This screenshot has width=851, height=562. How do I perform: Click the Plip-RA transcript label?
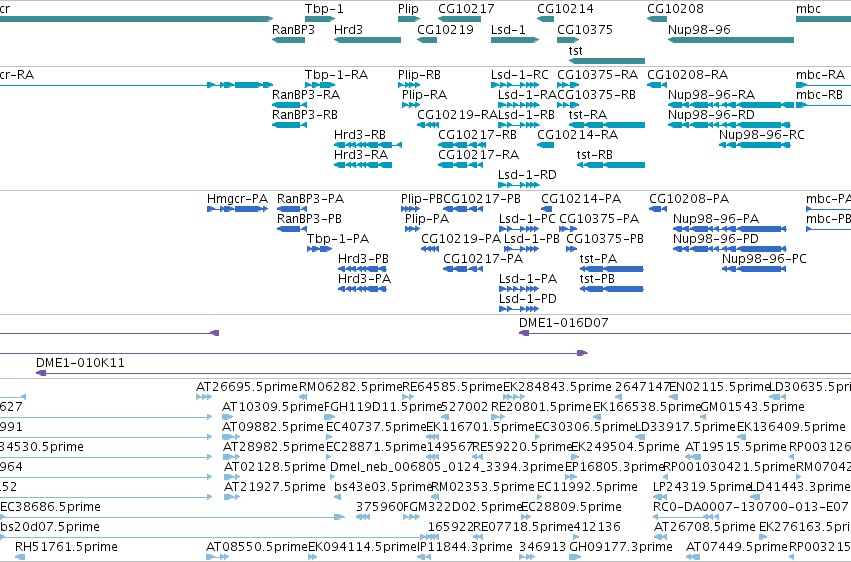[424, 95]
